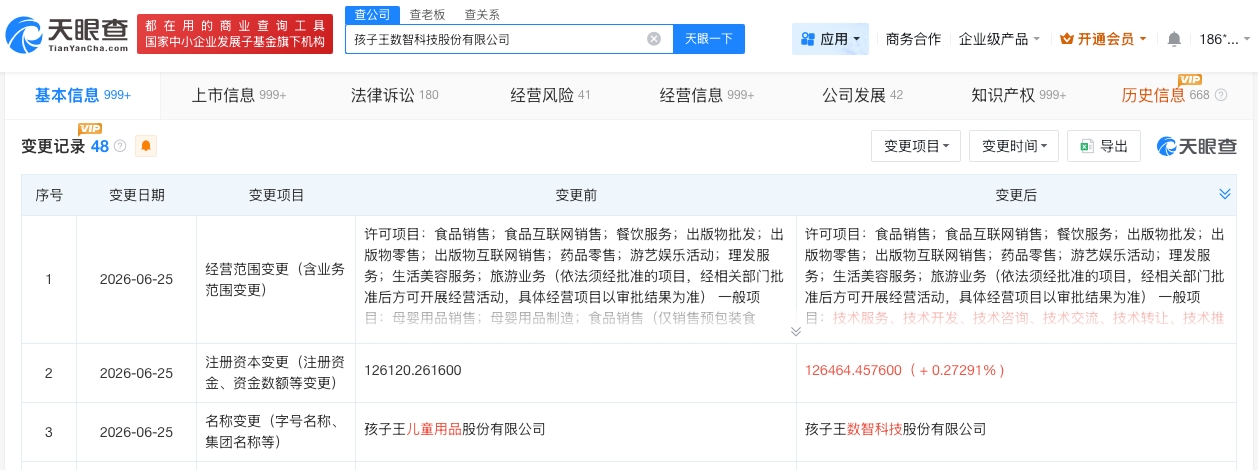Open the 变更时间 filter dropdown
Screen dimensions: 1258x470
[x=1014, y=146]
